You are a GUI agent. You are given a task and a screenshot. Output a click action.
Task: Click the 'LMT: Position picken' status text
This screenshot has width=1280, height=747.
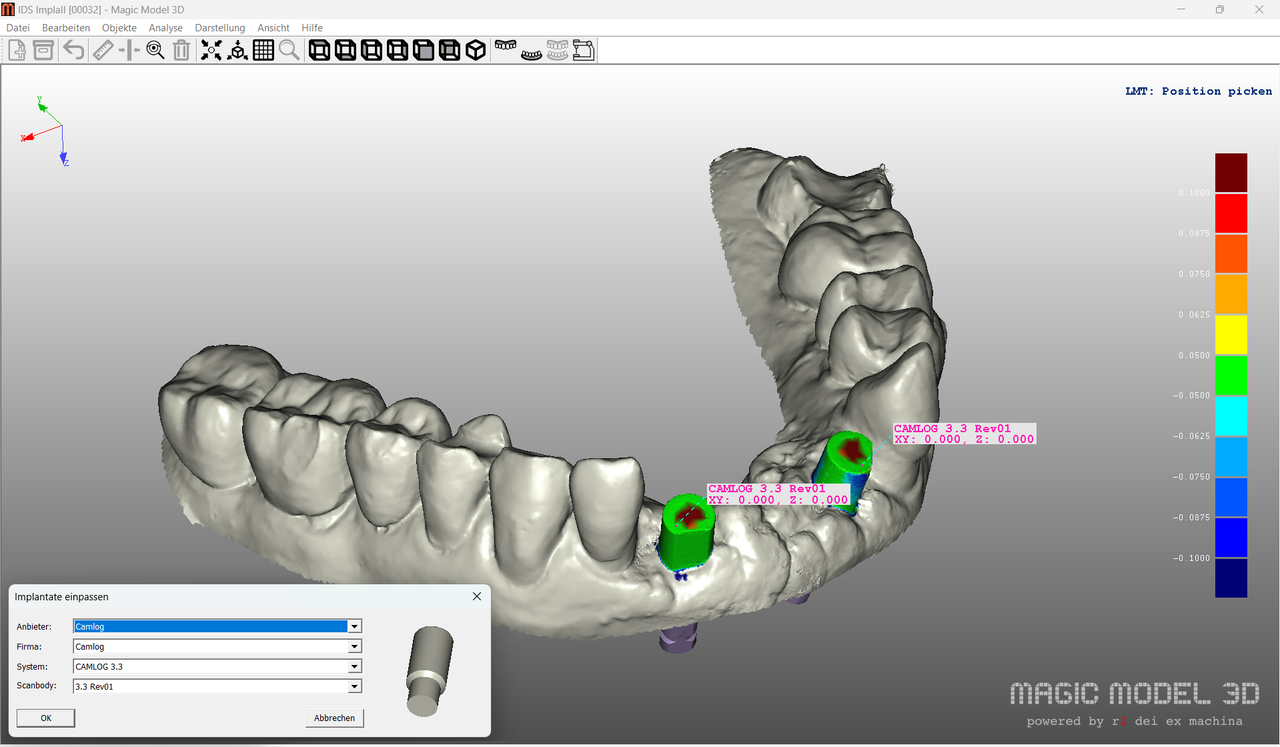[1199, 91]
